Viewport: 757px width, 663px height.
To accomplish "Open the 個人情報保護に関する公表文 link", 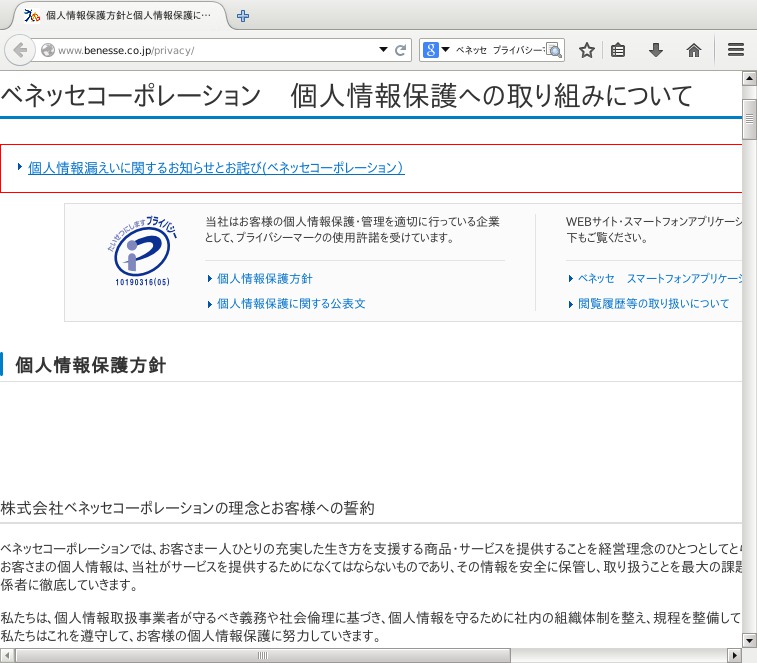I will tap(291, 304).
